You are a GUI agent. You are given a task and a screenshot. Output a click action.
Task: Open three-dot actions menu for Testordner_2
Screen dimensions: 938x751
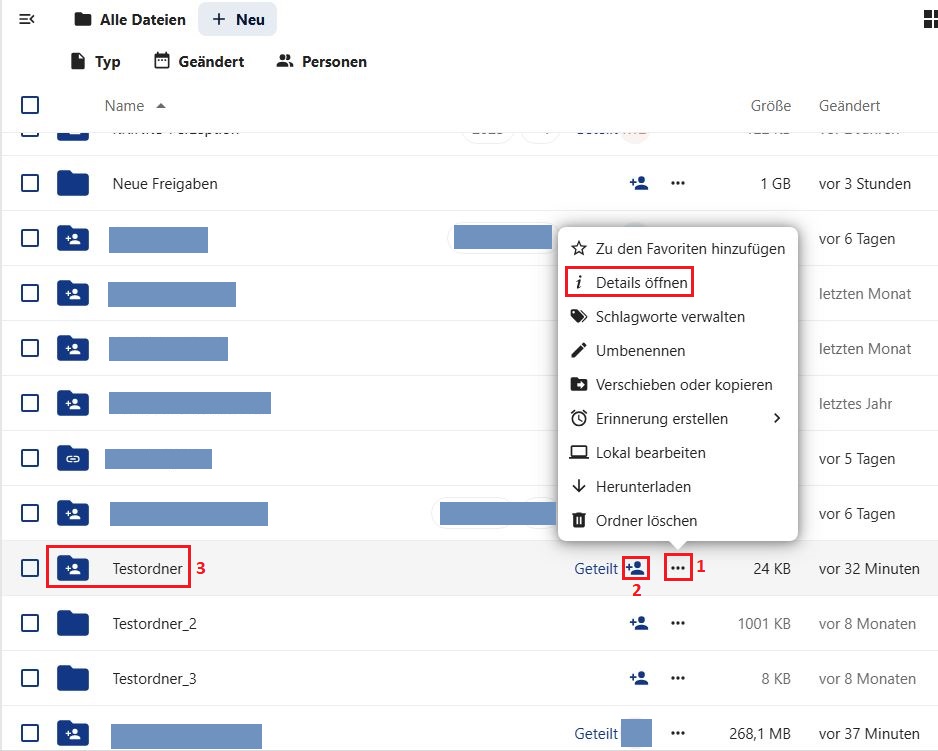[x=678, y=623]
